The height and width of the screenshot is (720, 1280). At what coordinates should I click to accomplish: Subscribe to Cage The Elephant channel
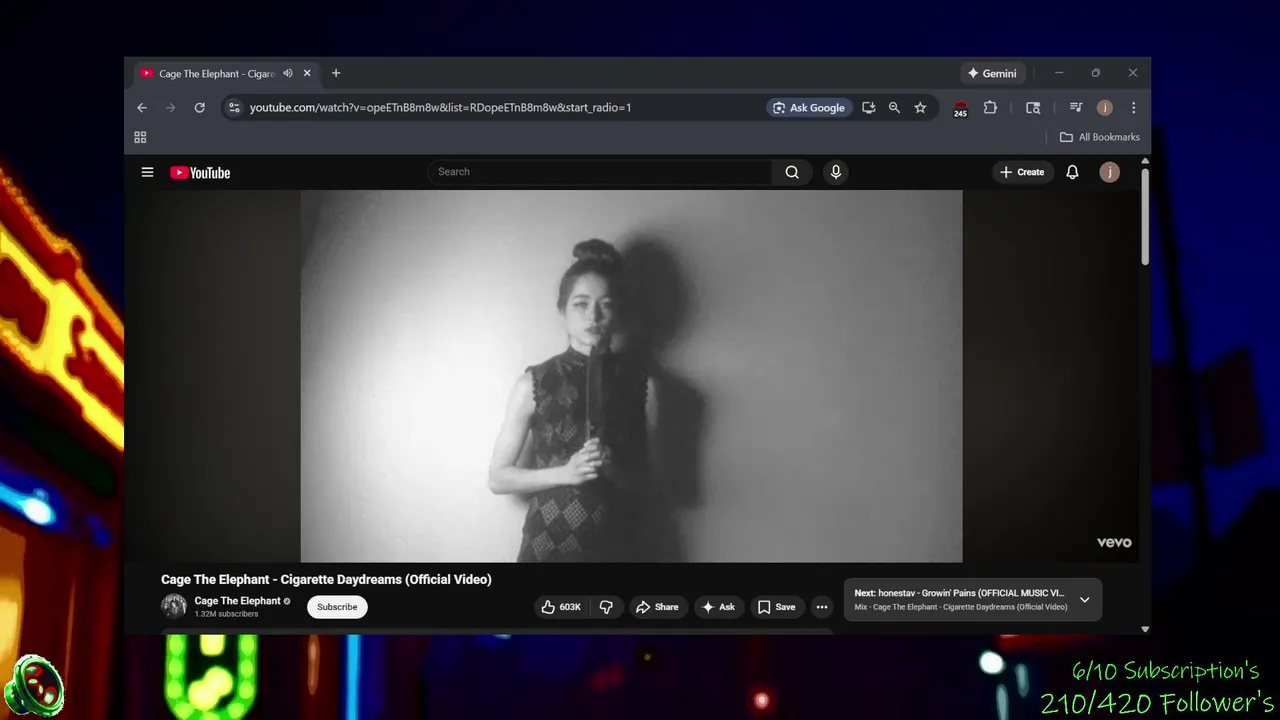(x=337, y=607)
